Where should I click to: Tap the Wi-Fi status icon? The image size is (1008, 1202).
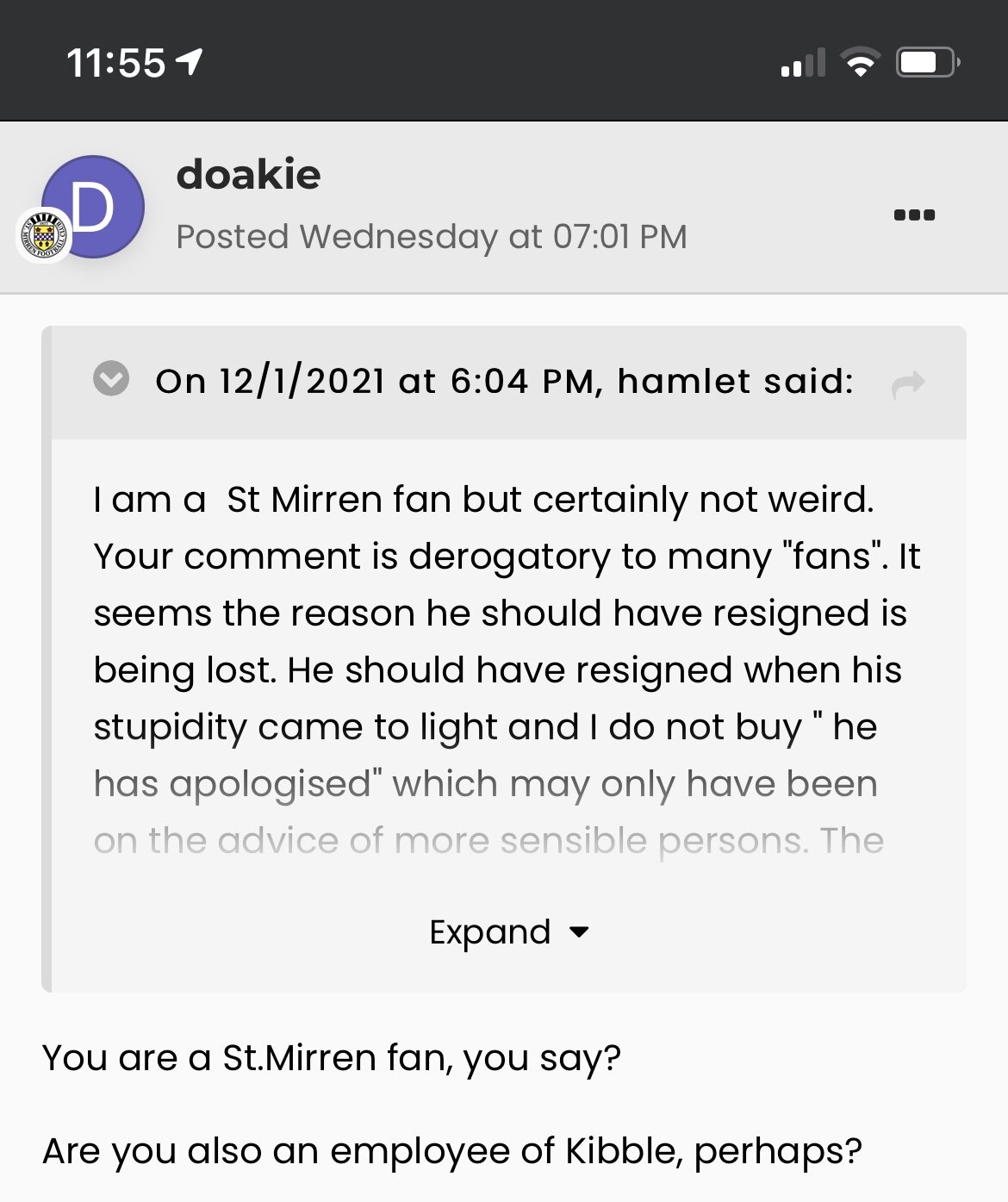(859, 63)
